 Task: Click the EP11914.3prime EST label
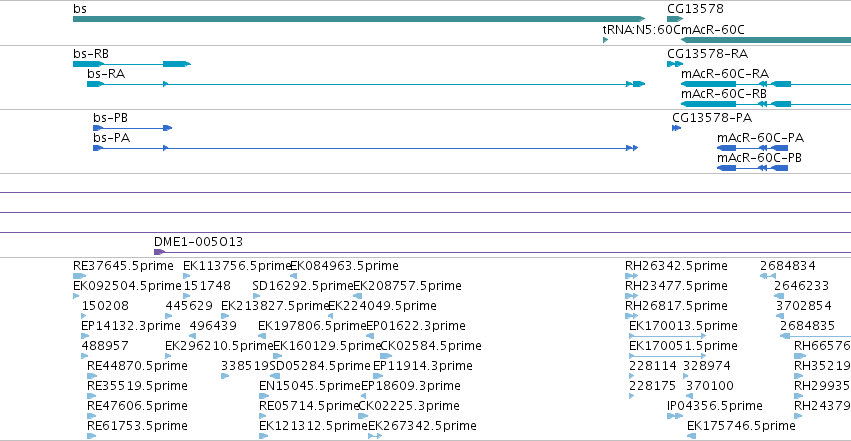coord(423,366)
